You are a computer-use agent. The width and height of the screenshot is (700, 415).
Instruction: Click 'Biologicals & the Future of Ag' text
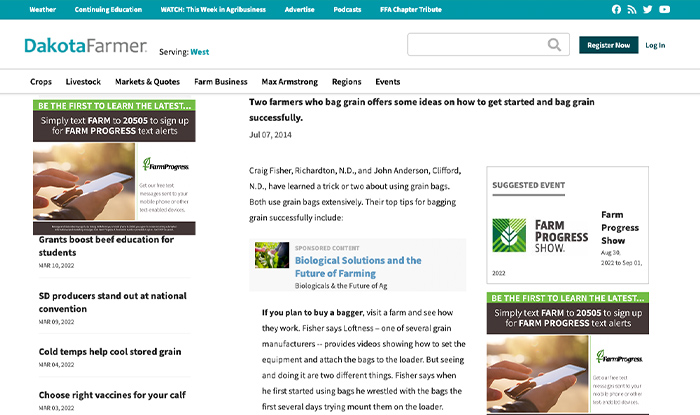[341, 286]
